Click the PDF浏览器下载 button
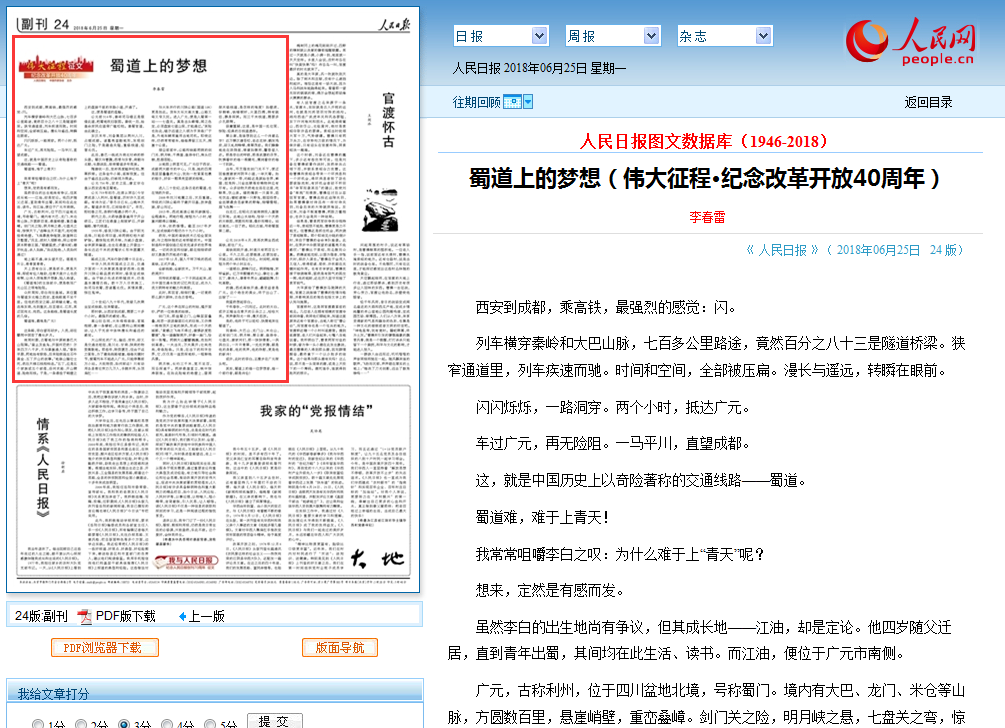Image resolution: width=1005 pixels, height=728 pixels. click(104, 648)
